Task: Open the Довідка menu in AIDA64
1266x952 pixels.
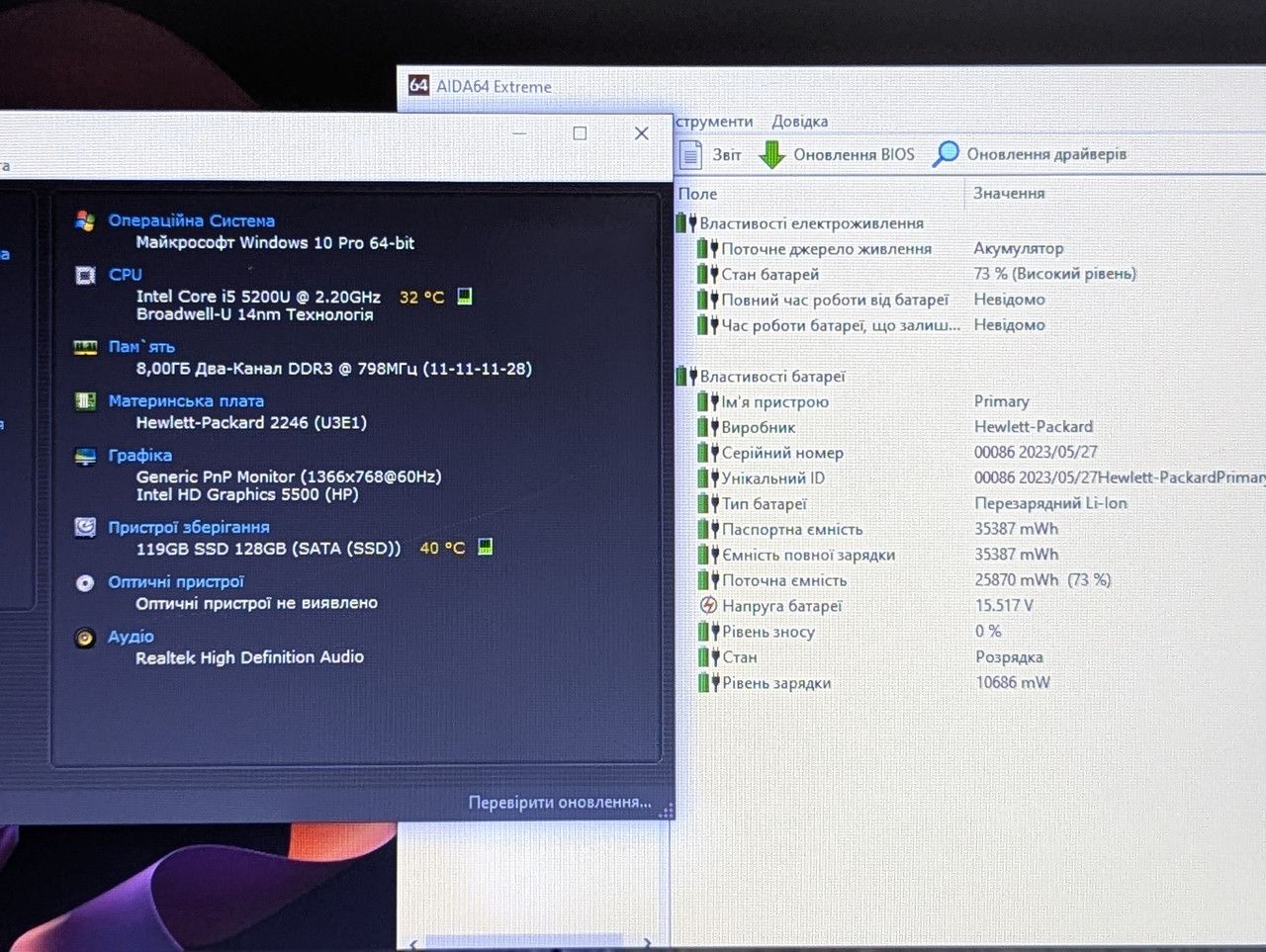Action: coord(800,122)
